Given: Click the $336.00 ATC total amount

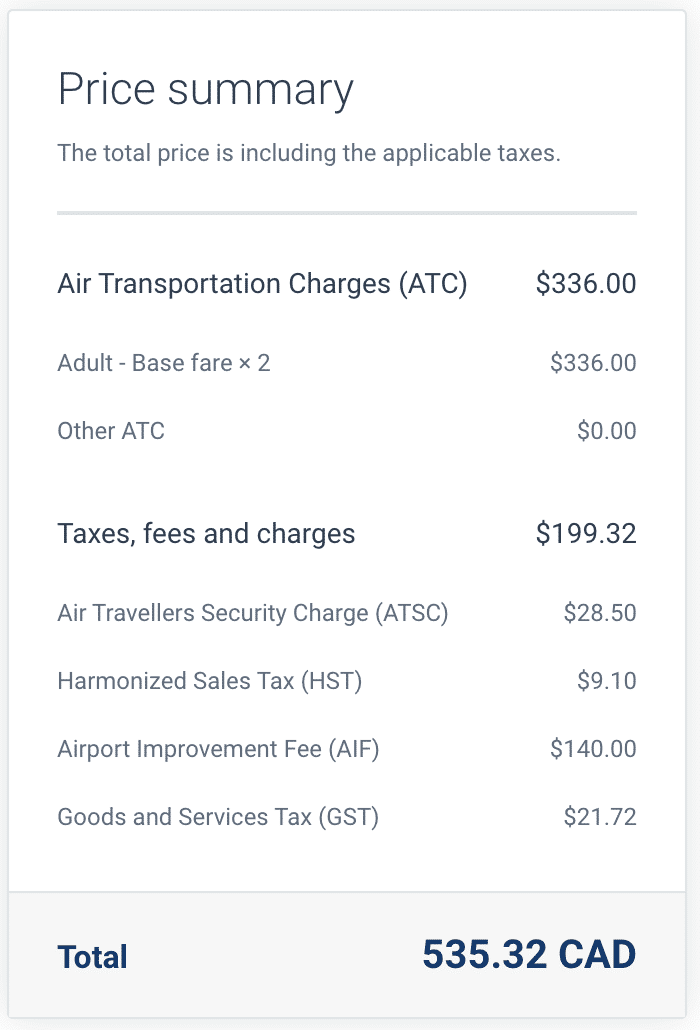Looking at the screenshot, I should 586,284.
